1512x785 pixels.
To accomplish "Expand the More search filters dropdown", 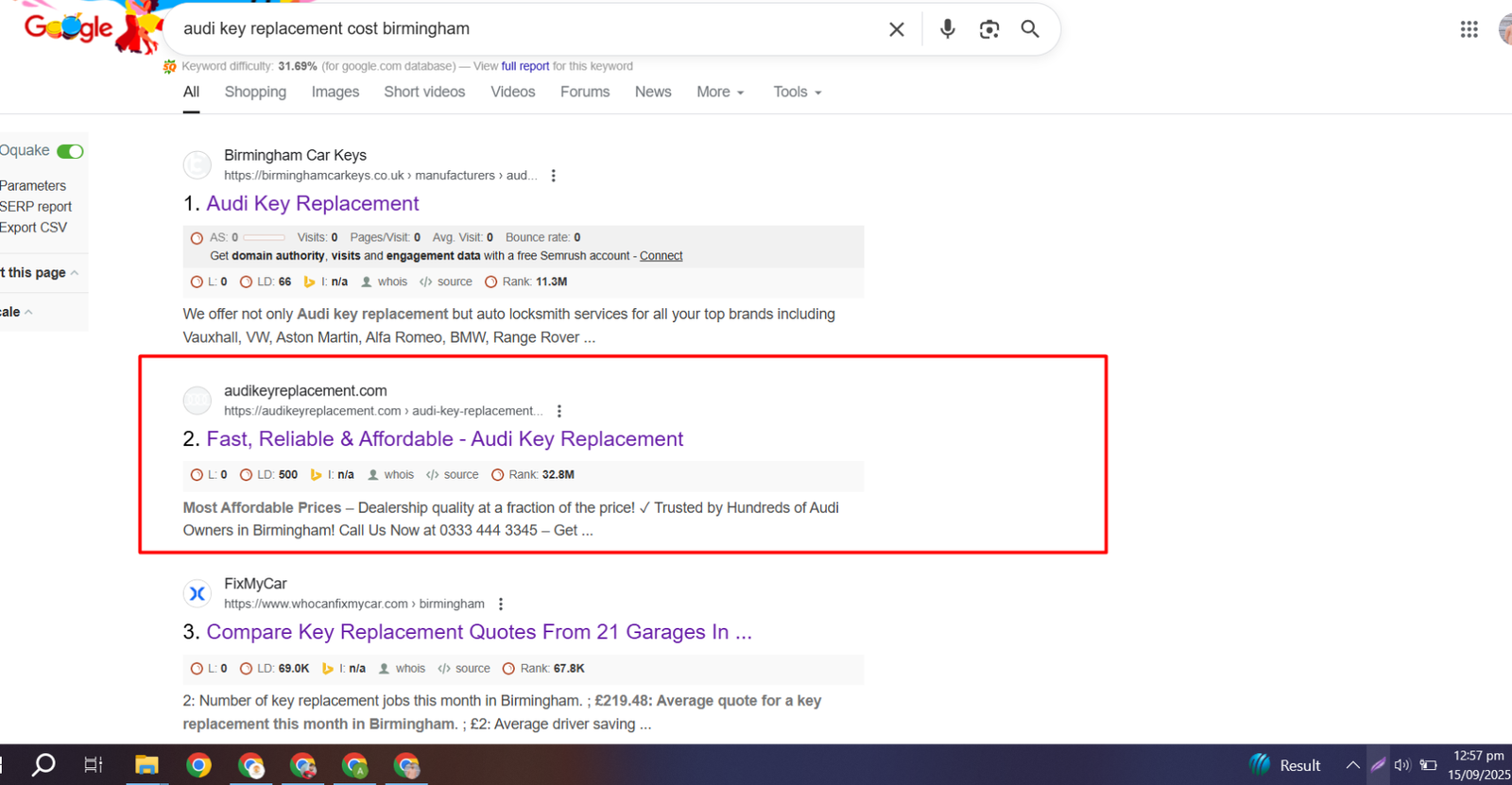I will coord(720,92).
